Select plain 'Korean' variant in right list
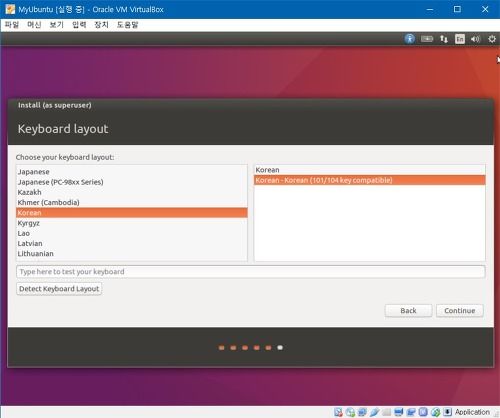The width and height of the screenshot is (500, 418). pos(370,170)
